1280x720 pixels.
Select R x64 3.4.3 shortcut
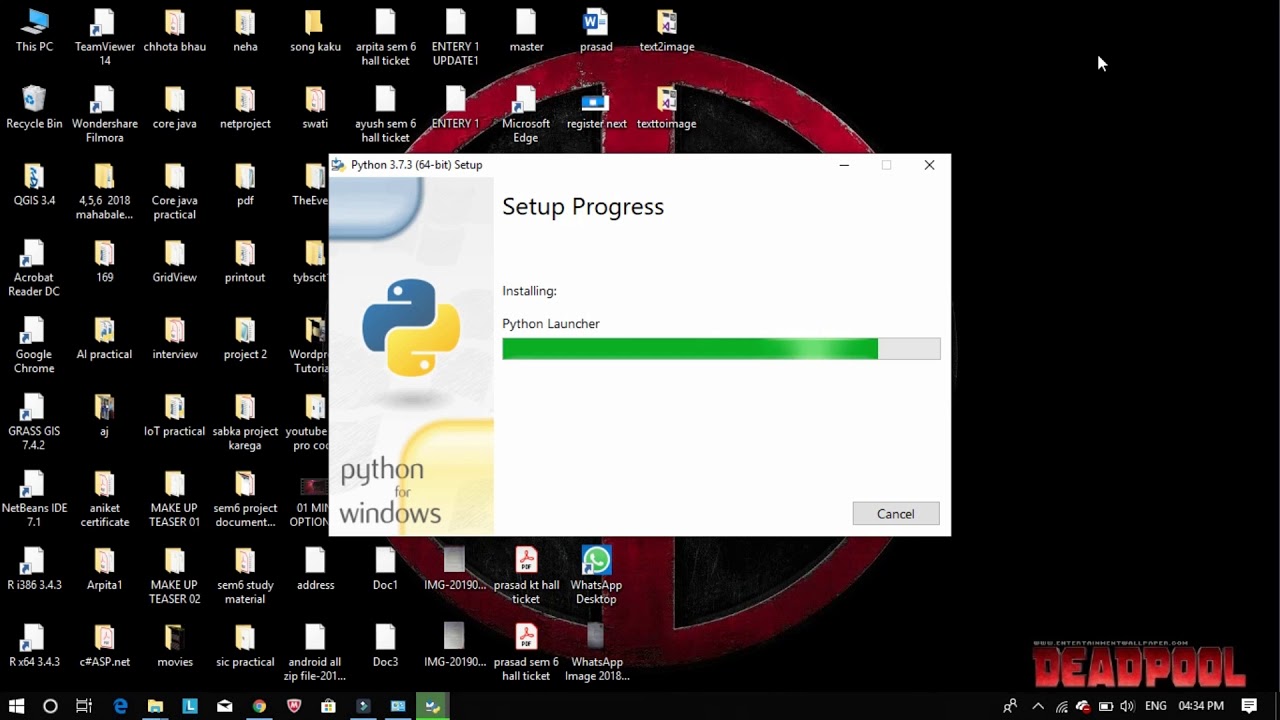pos(34,646)
